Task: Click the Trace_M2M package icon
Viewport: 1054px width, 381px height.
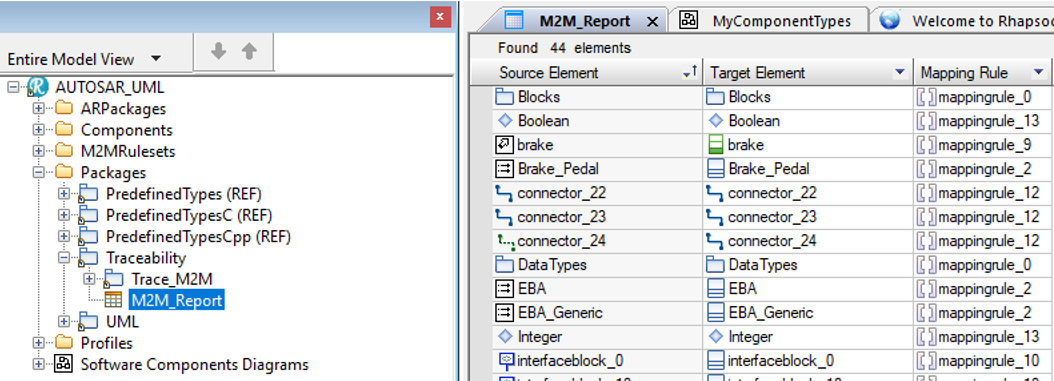Action: coord(113,279)
